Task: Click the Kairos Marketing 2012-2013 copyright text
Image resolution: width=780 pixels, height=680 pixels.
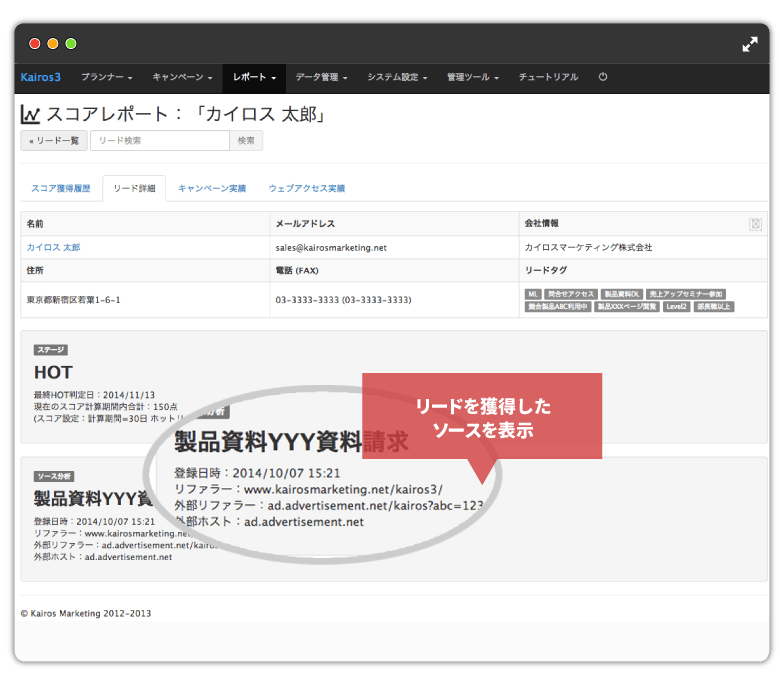Action: coord(86,614)
